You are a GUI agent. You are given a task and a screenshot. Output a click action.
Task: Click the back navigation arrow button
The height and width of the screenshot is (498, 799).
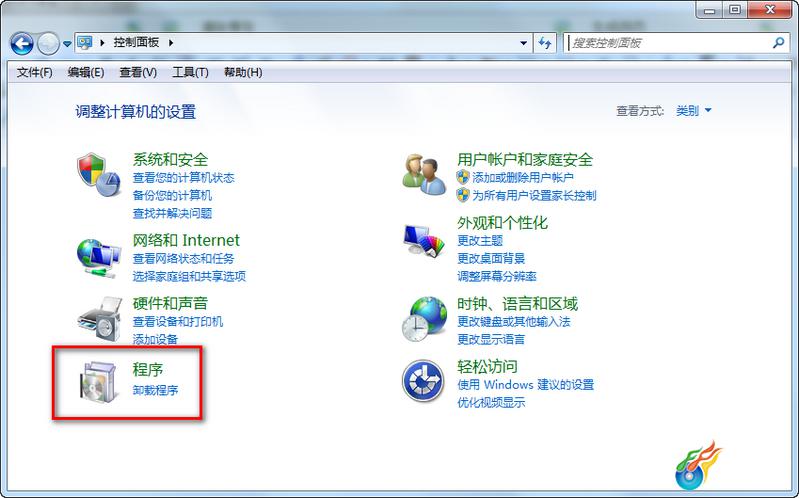(x=22, y=44)
